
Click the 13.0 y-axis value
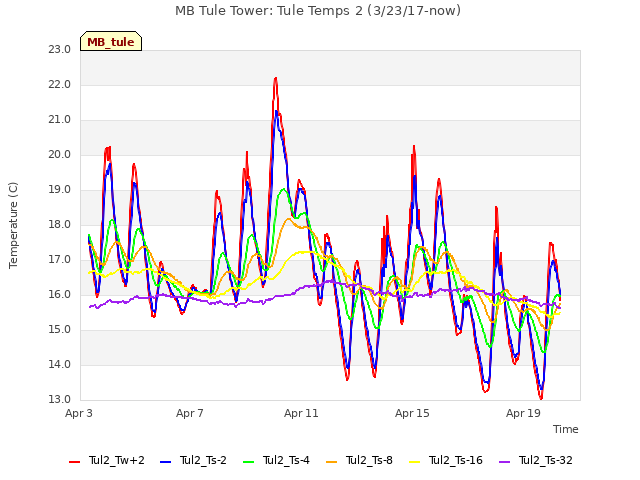(60, 400)
